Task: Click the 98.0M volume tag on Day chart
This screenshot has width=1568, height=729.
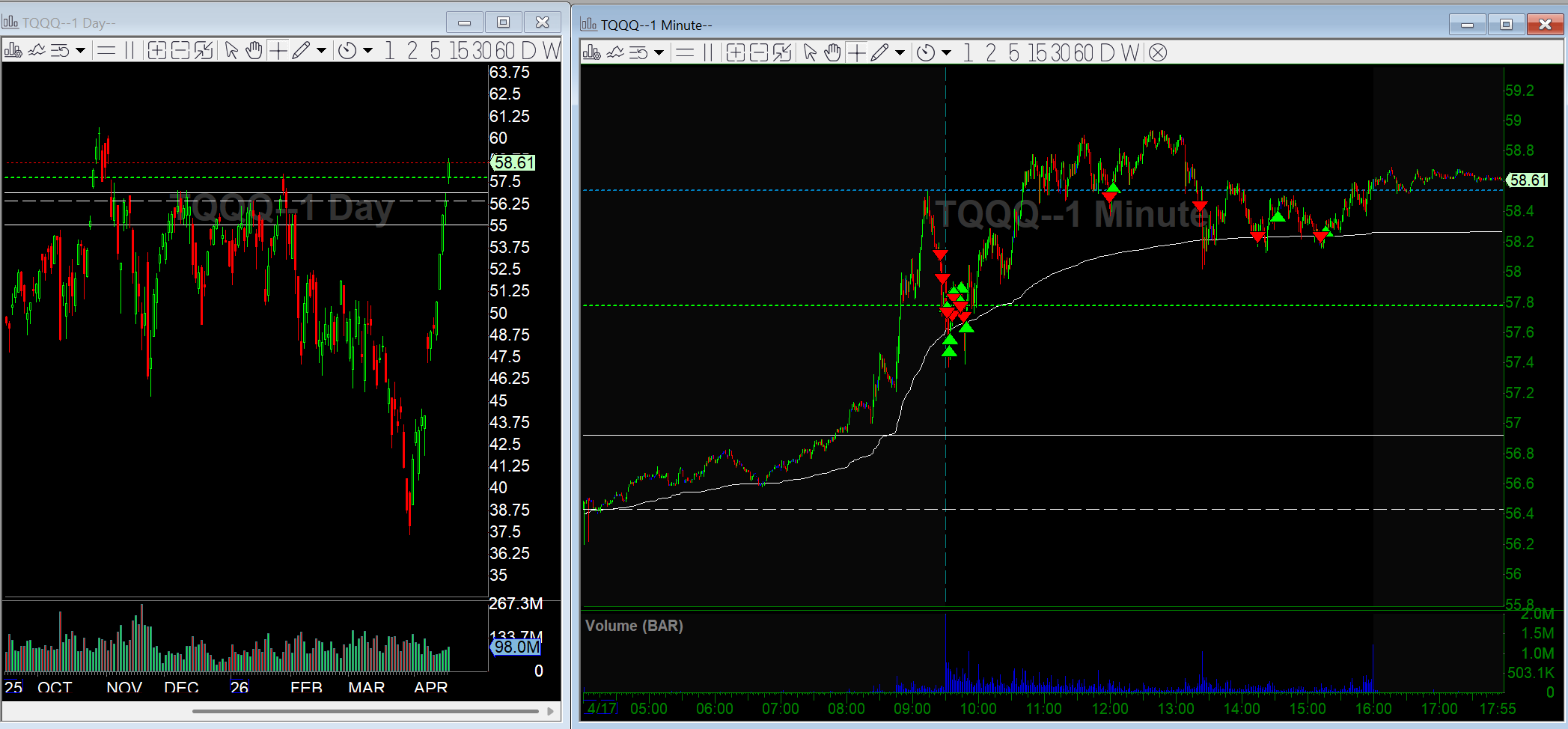Action: coord(516,647)
